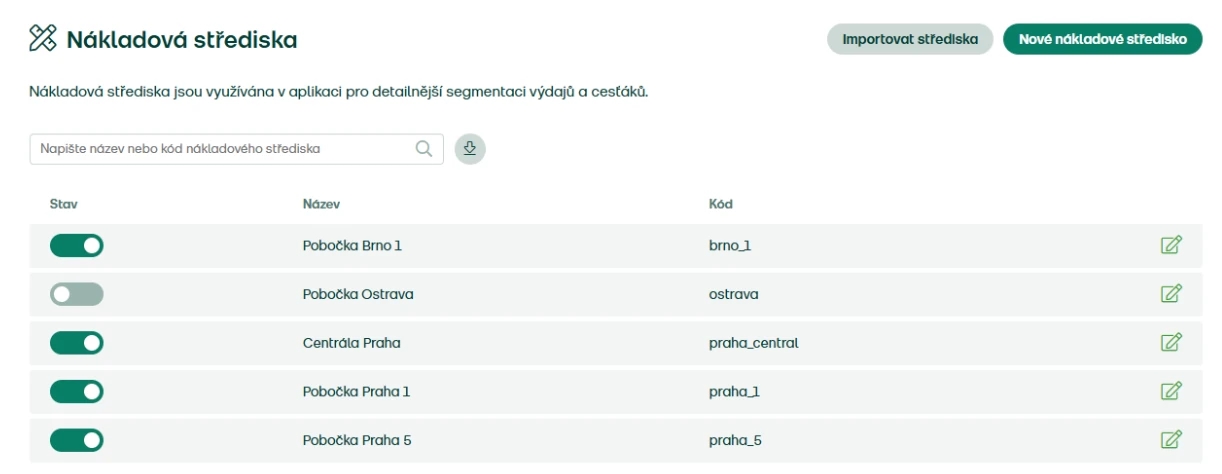Click the Nákladová střediska header icon
Viewport: 1222px width, 474px height.
tap(42, 40)
